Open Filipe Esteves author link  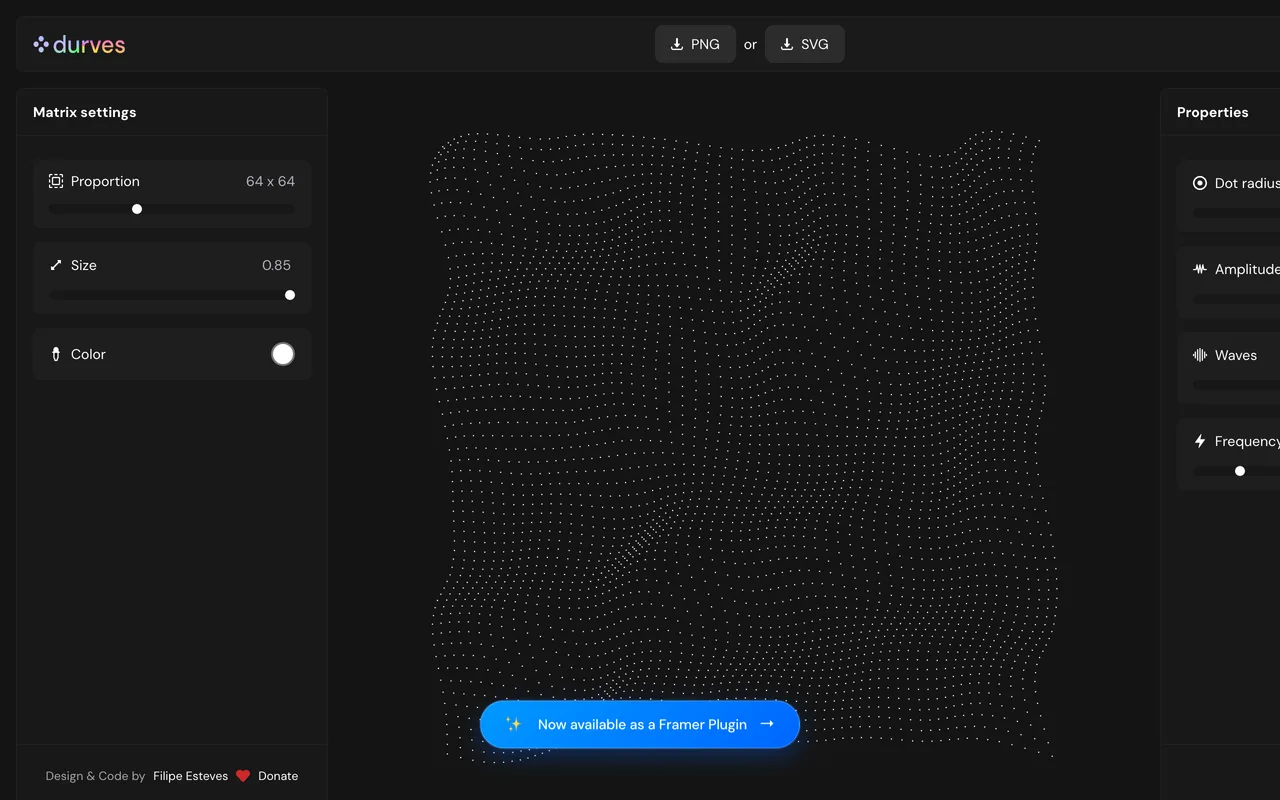click(x=190, y=776)
